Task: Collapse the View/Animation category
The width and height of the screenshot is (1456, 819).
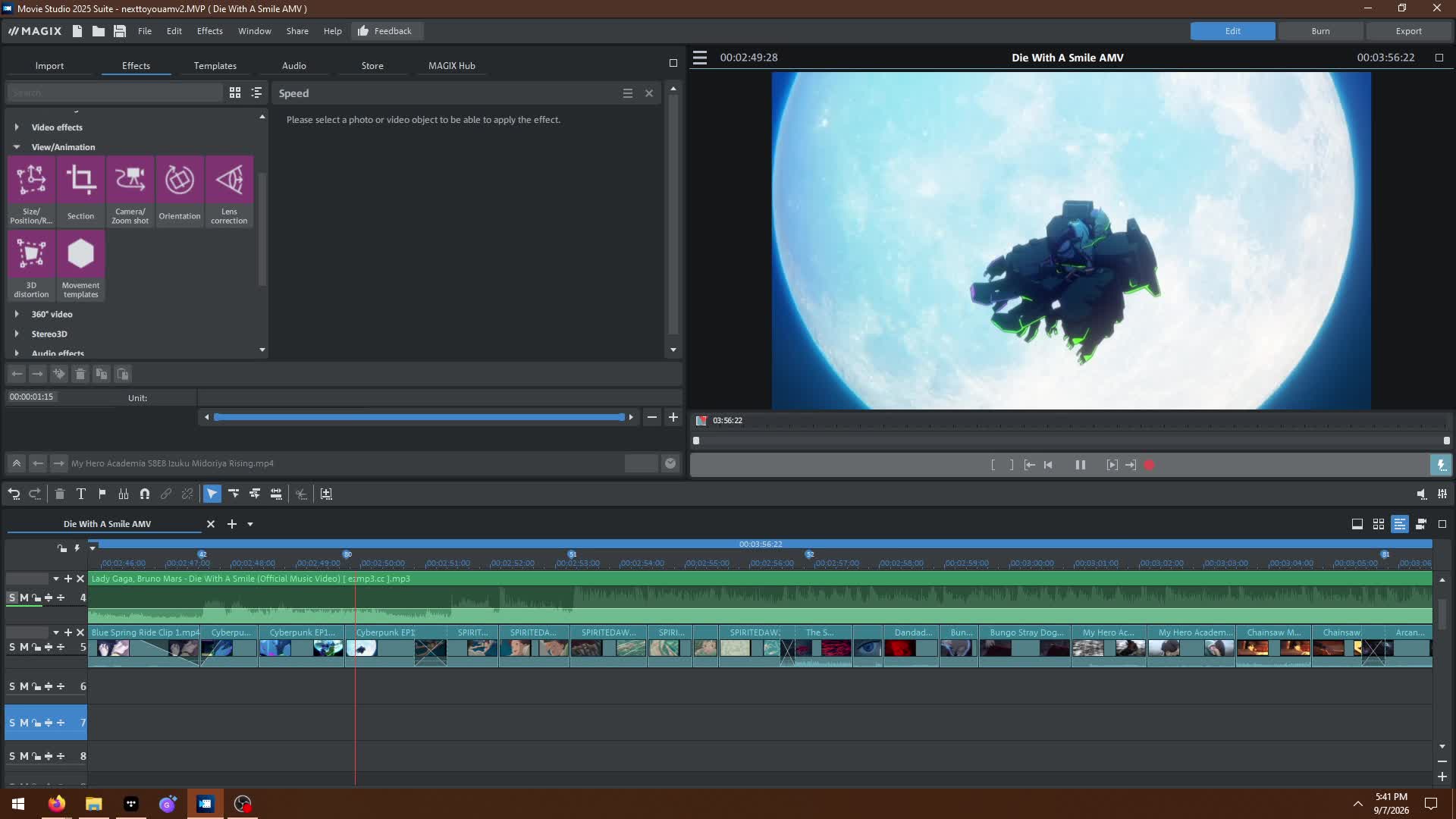Action: click(17, 147)
